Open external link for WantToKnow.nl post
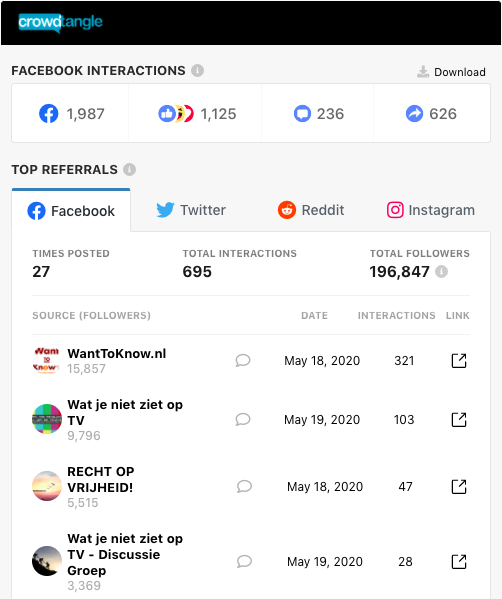The height and width of the screenshot is (599, 502). click(459, 360)
